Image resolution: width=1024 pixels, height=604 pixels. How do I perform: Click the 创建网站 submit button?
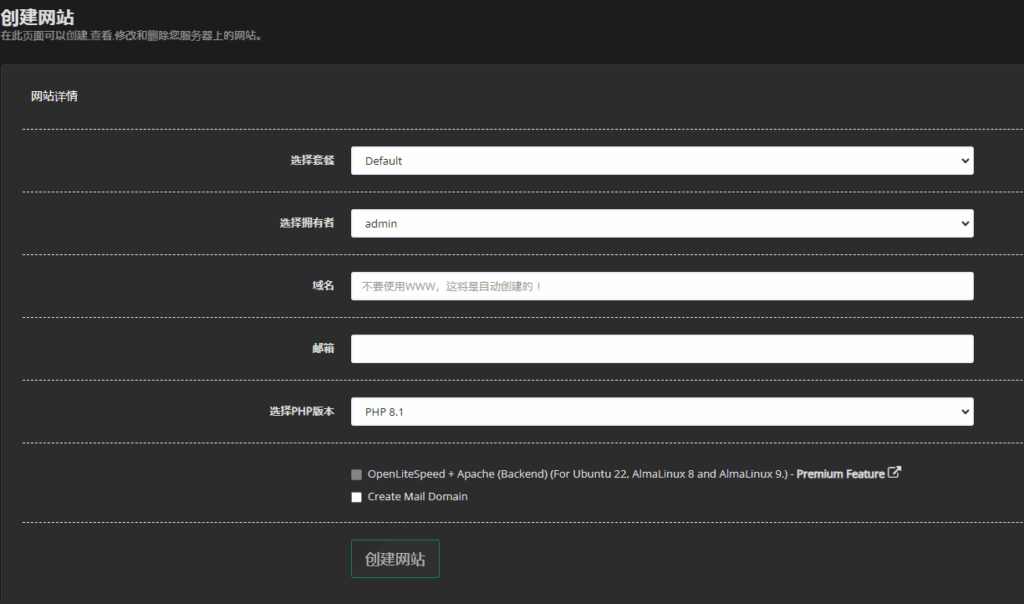tap(395, 559)
